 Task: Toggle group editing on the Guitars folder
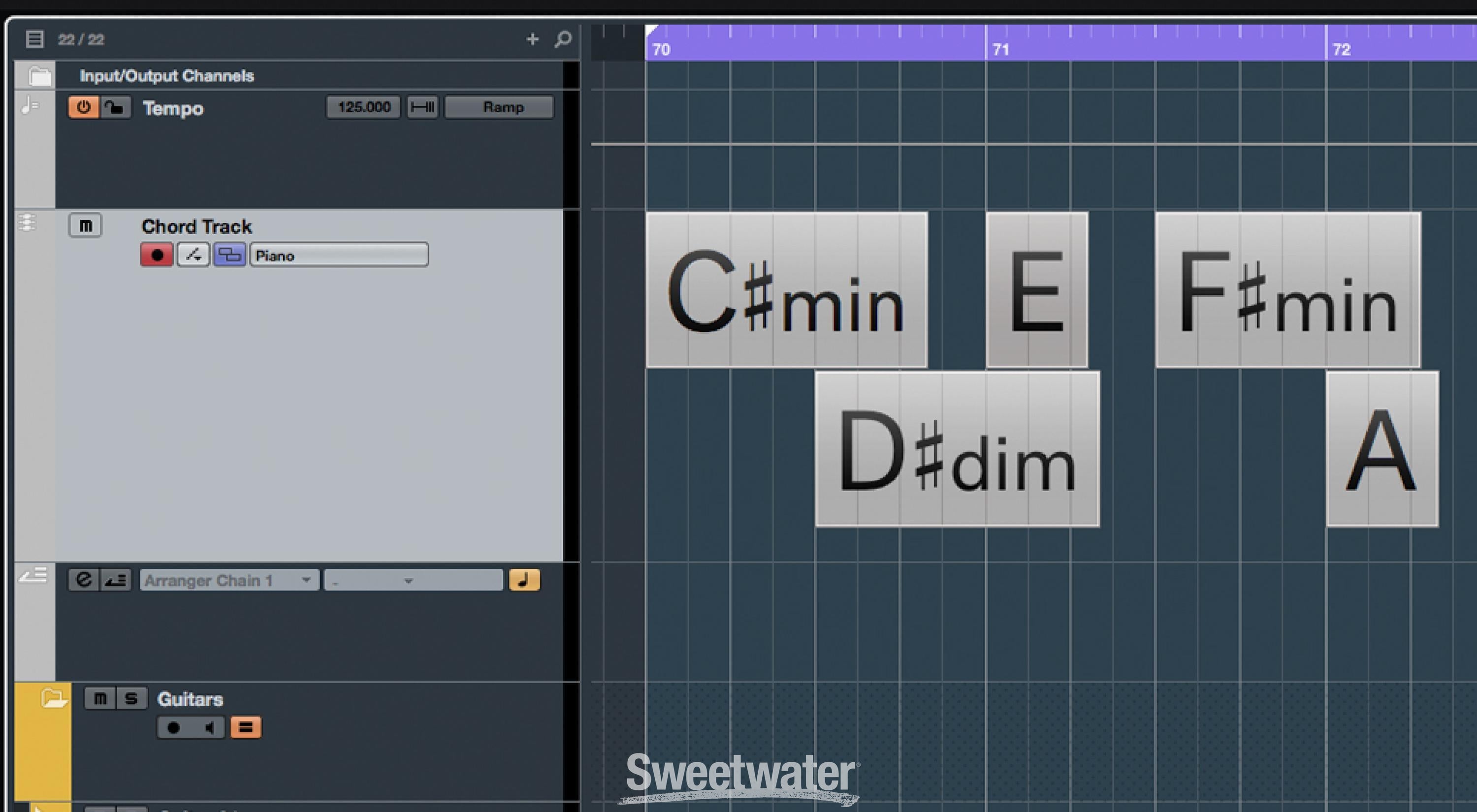click(245, 728)
